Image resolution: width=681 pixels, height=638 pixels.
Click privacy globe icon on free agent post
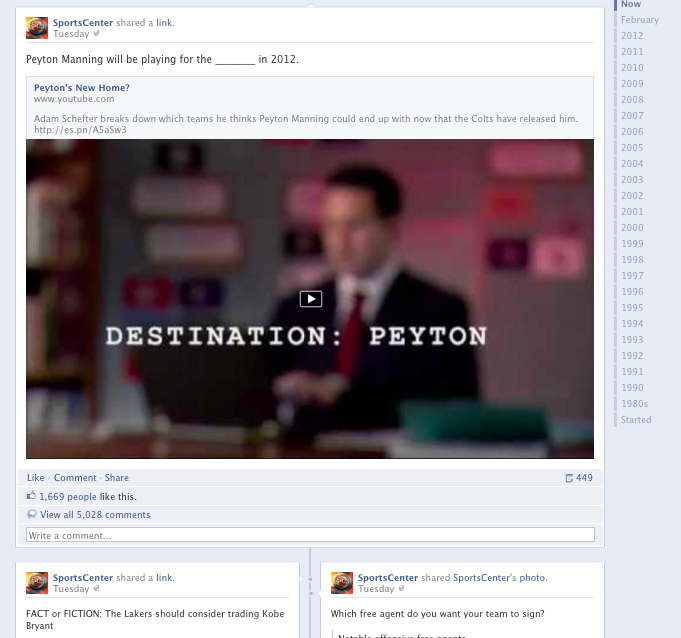click(x=401, y=588)
